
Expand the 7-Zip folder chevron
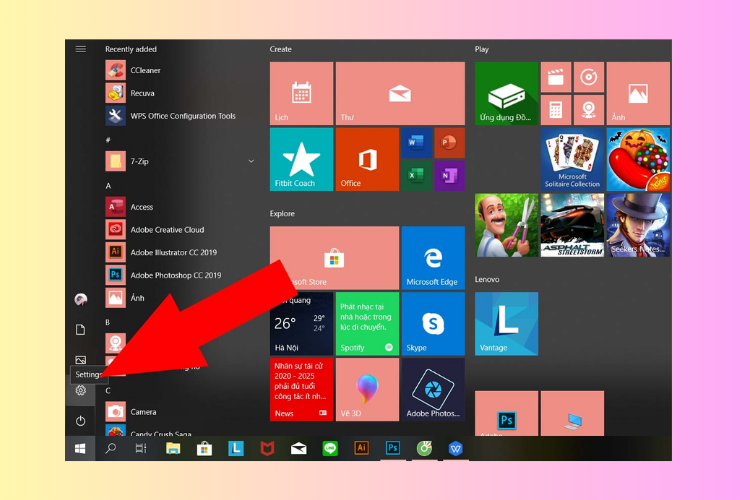click(251, 161)
